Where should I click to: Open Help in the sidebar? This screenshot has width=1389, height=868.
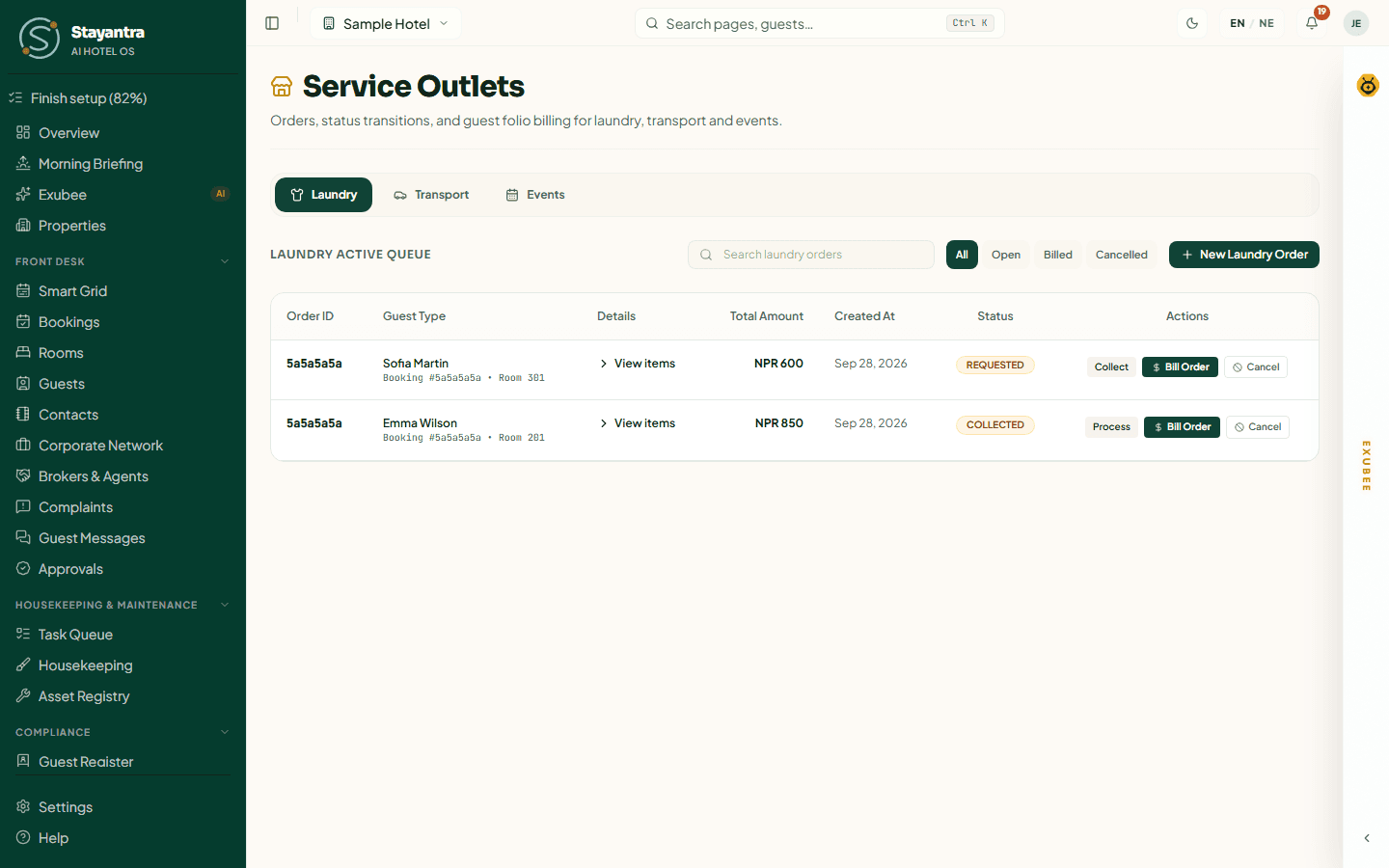pos(123,838)
